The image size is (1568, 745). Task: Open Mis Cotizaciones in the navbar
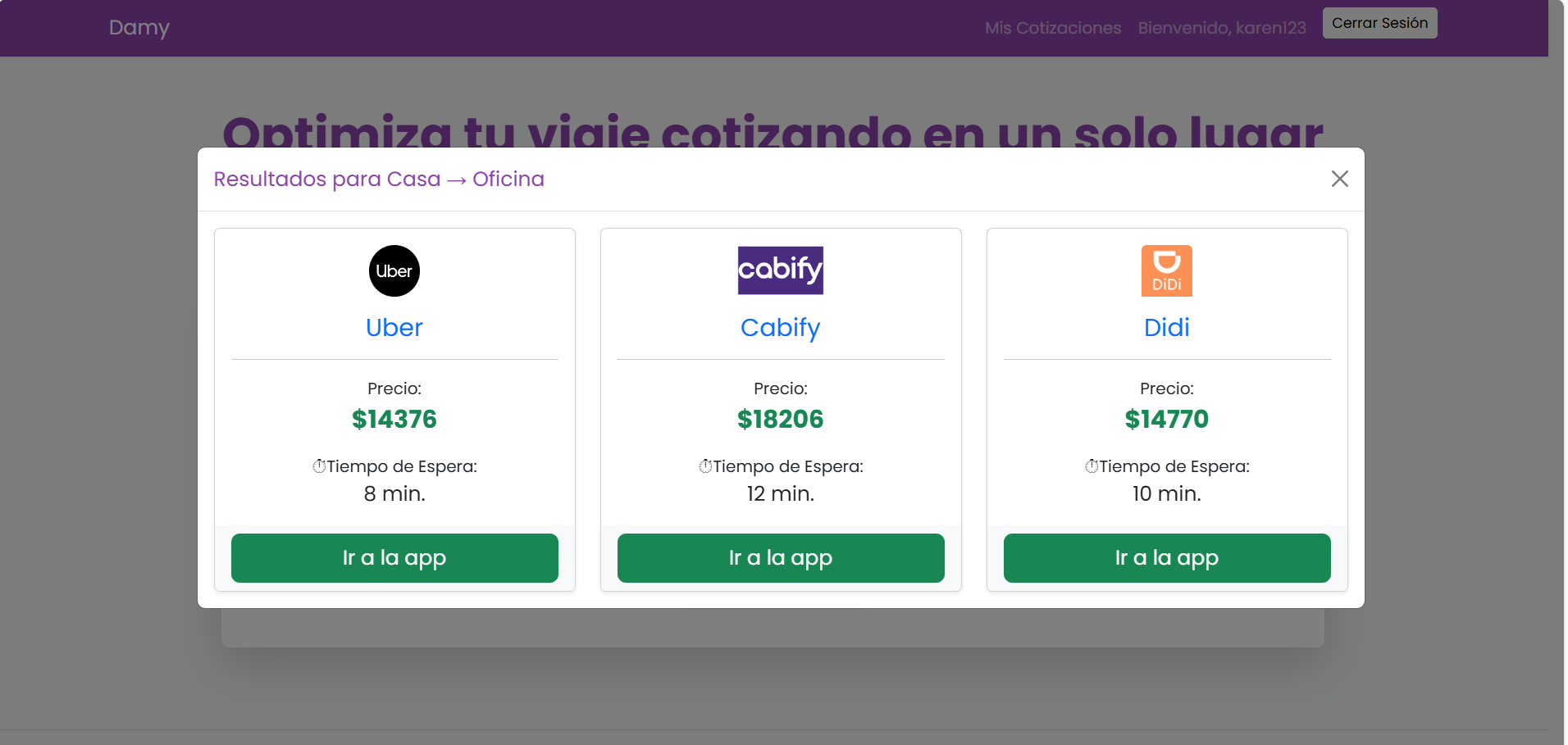1053,28
